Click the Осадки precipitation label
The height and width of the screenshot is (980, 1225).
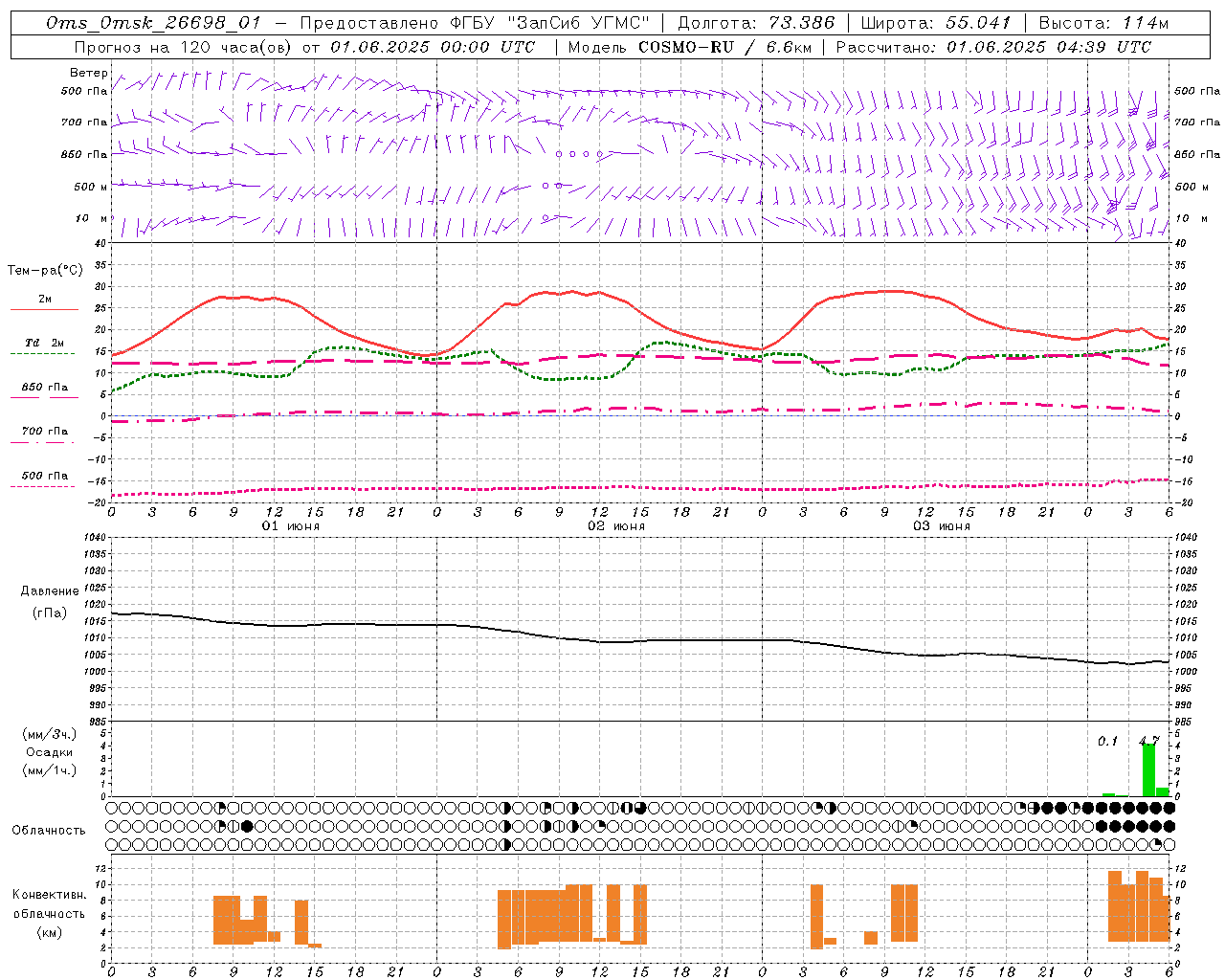pyautogui.click(x=50, y=752)
